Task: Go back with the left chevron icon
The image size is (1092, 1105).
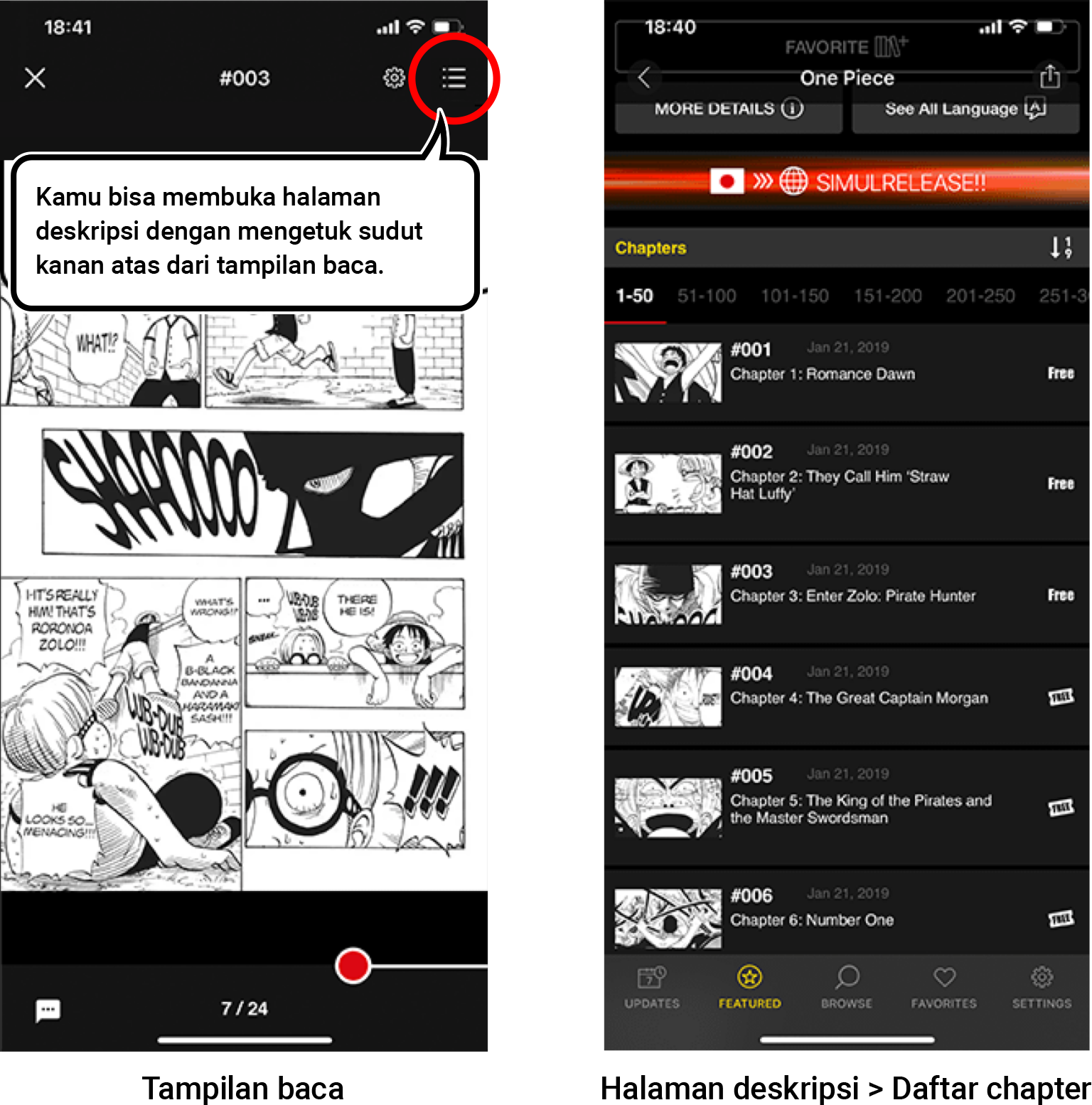Action: (x=644, y=77)
